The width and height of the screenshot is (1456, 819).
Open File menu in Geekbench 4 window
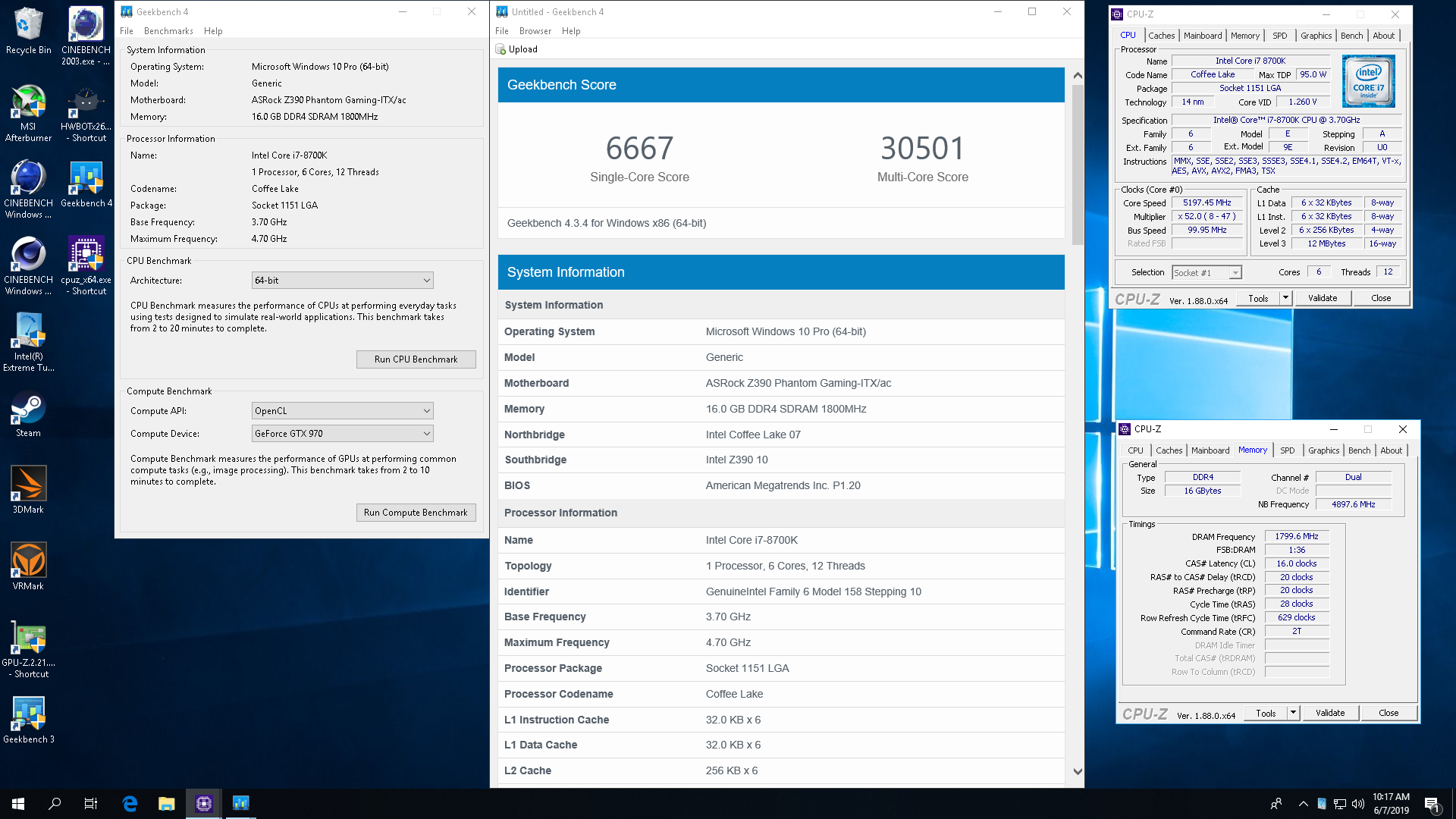127,31
